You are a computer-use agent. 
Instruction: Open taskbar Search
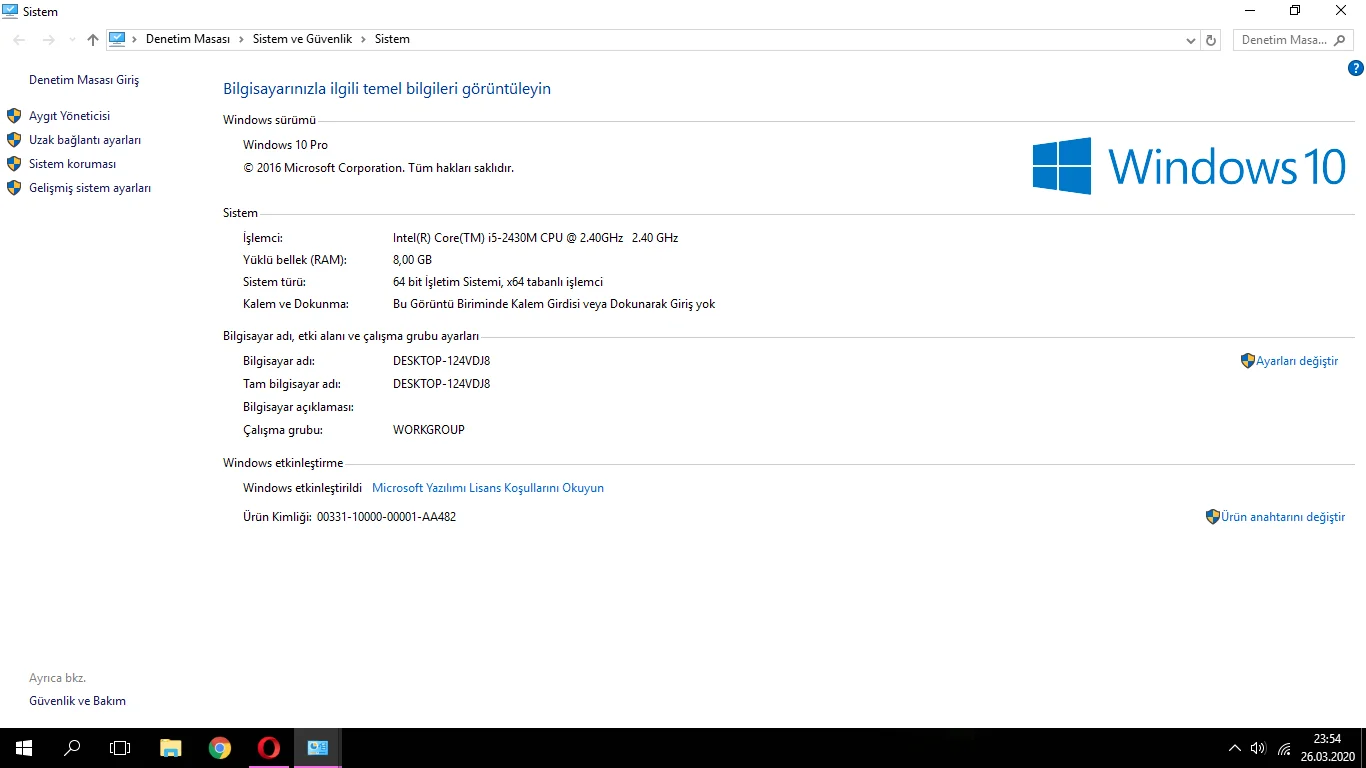click(72, 748)
